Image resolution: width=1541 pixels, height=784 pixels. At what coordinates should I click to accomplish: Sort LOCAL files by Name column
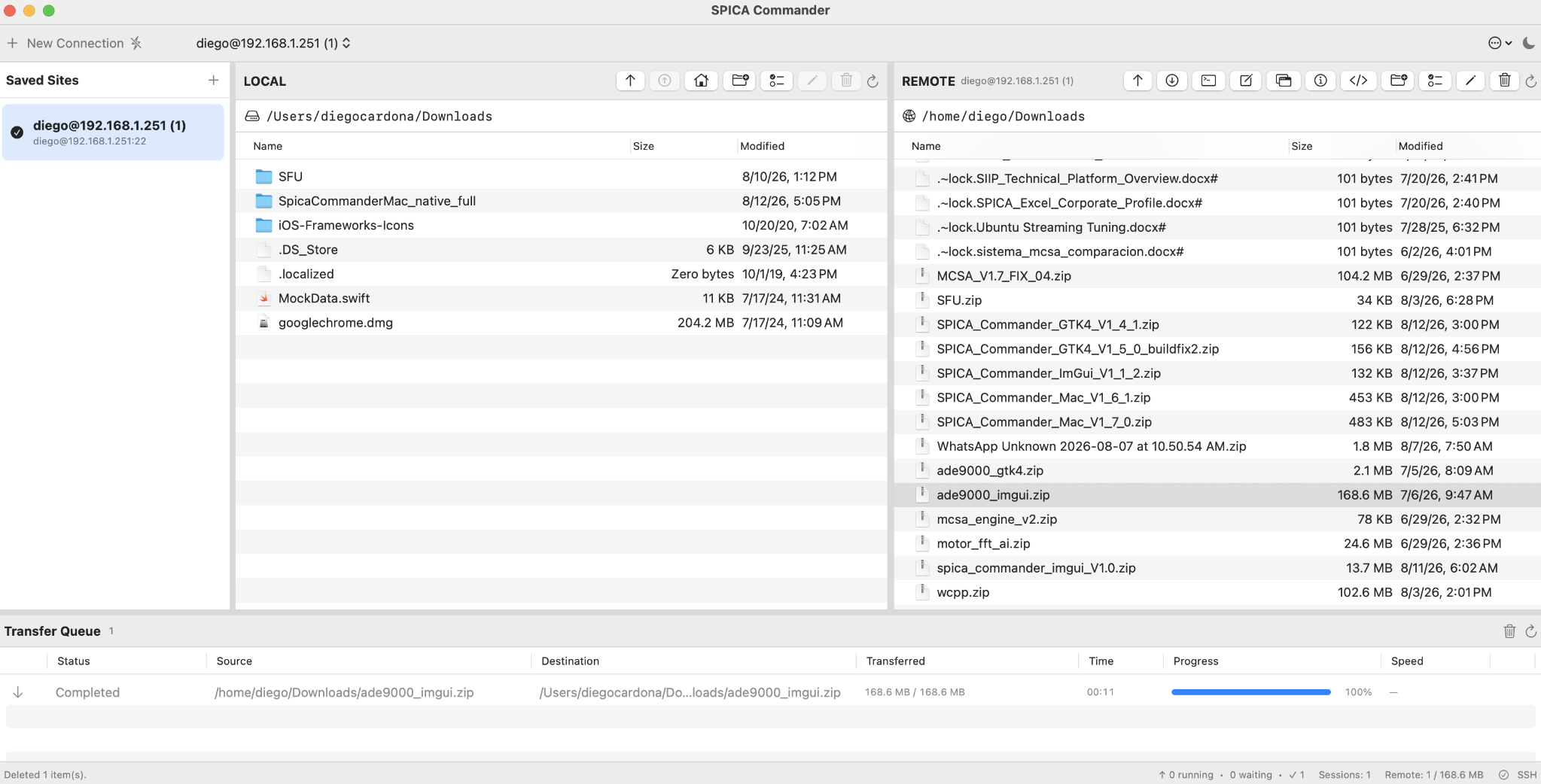(268, 146)
